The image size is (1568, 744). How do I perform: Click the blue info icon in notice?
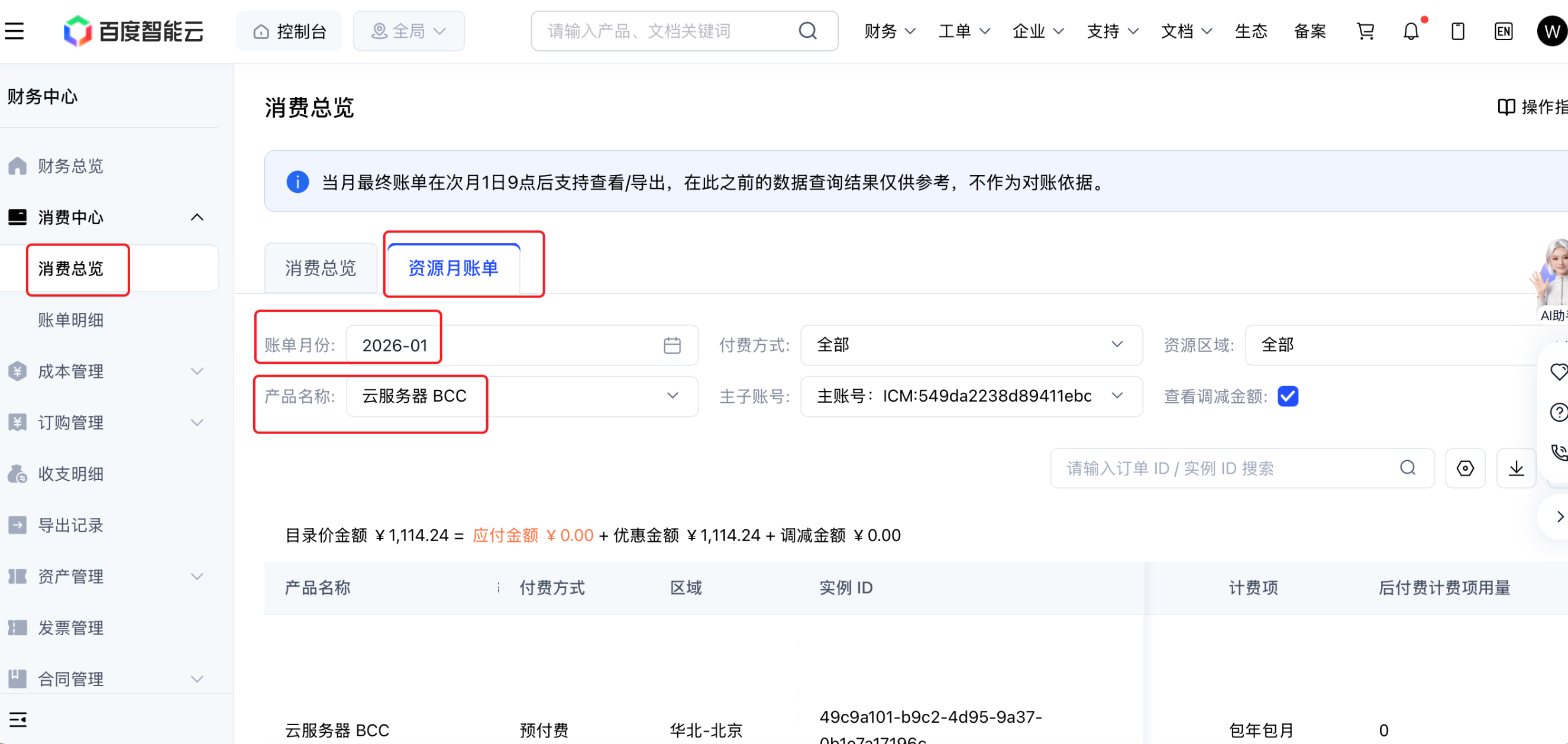coord(297,182)
